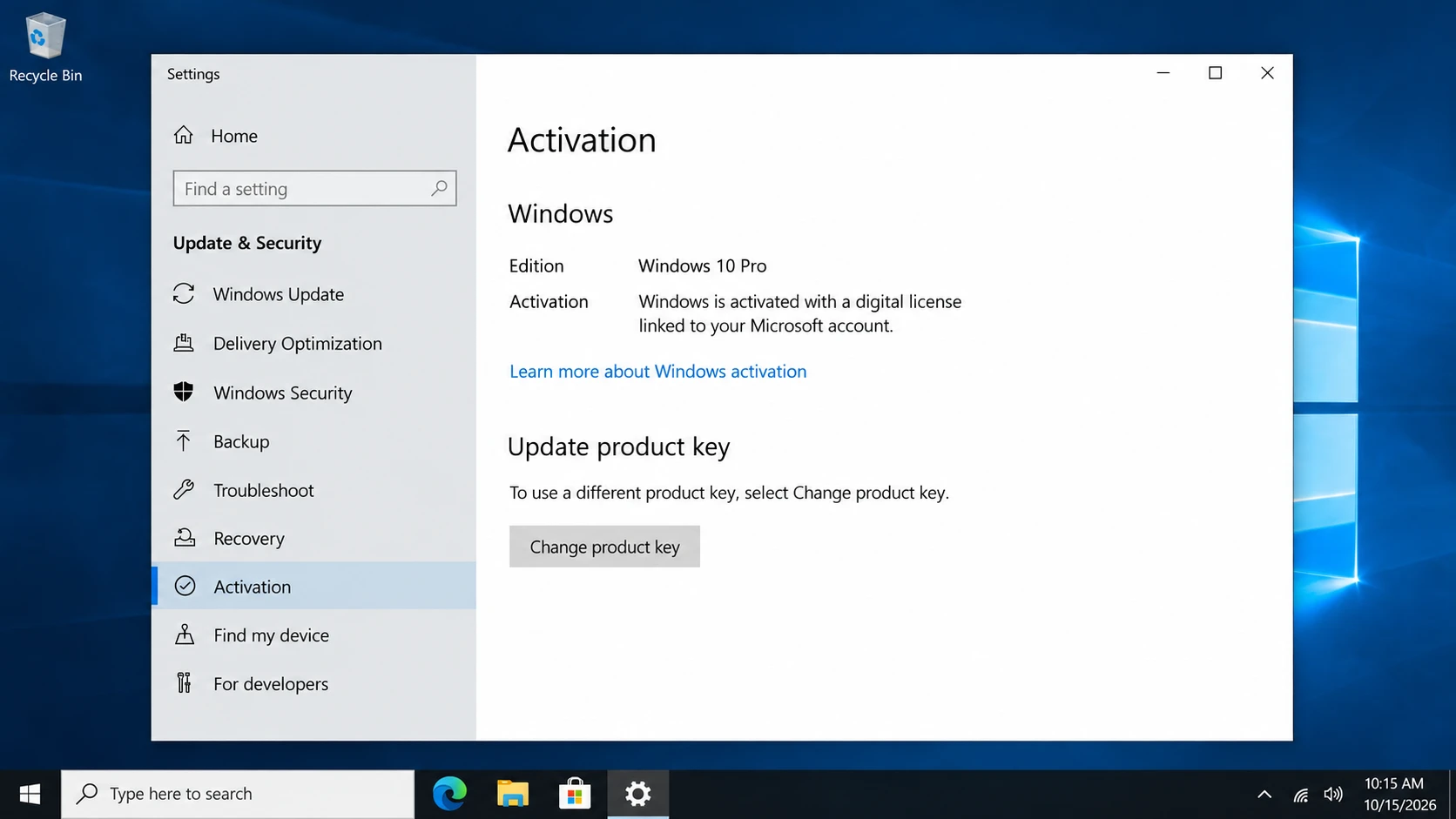This screenshot has height=819, width=1456.
Task: Open the Start menu
Action: [x=30, y=794]
